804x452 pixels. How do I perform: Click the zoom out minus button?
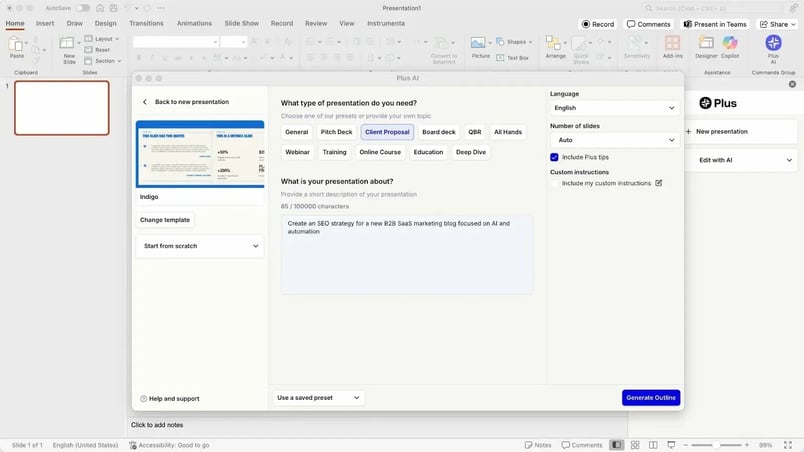(x=686, y=445)
